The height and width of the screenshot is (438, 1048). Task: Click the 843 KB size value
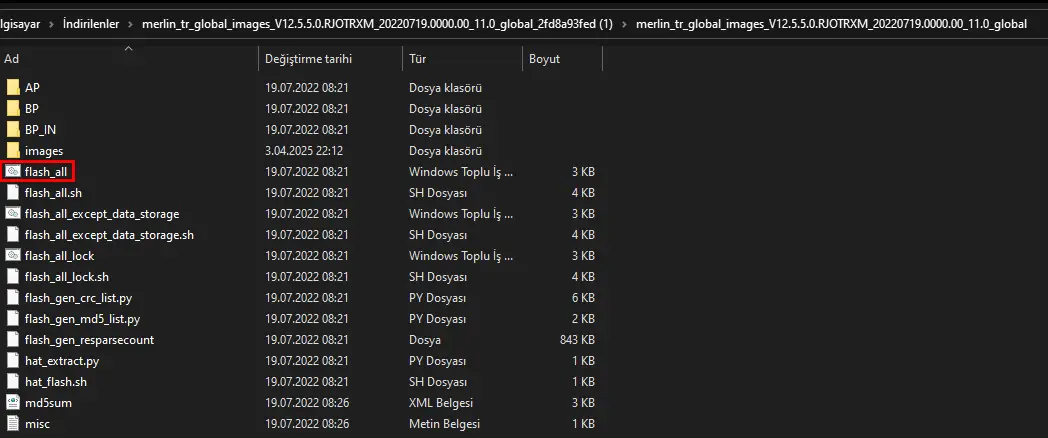577,340
